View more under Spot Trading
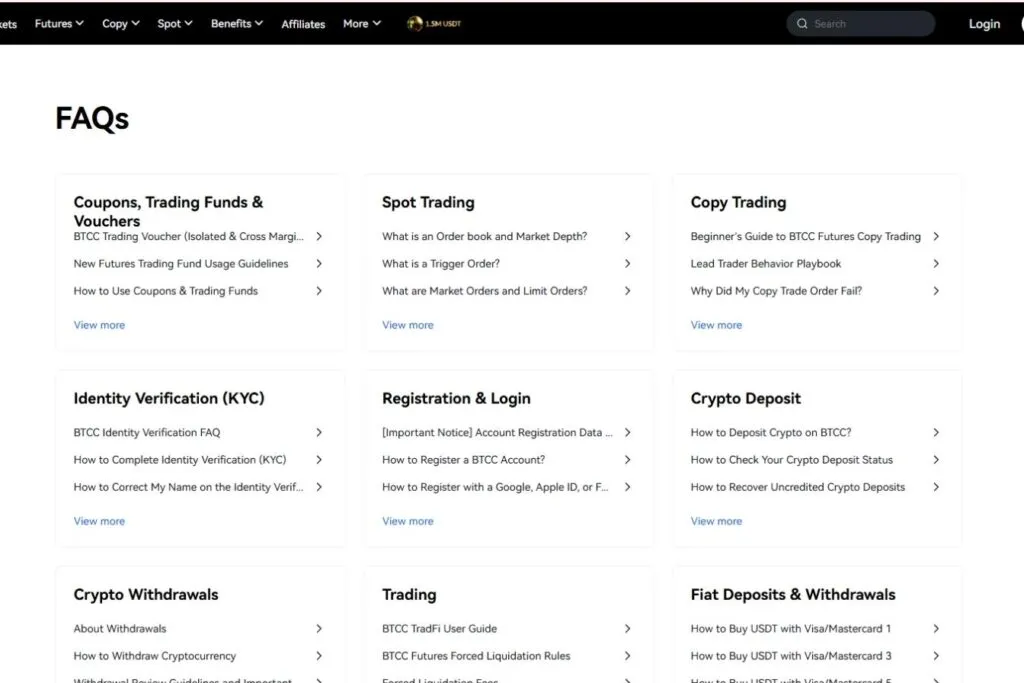The width and height of the screenshot is (1024, 683). click(408, 325)
